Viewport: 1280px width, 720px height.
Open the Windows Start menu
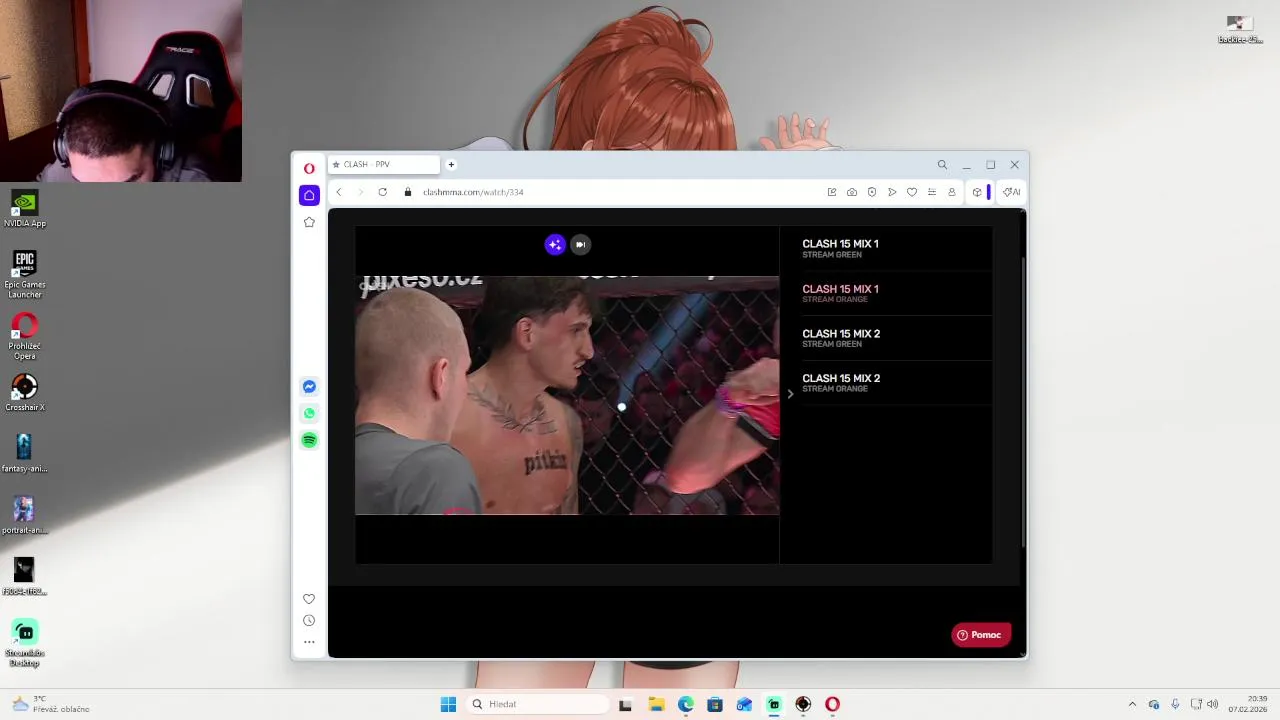[x=448, y=704]
